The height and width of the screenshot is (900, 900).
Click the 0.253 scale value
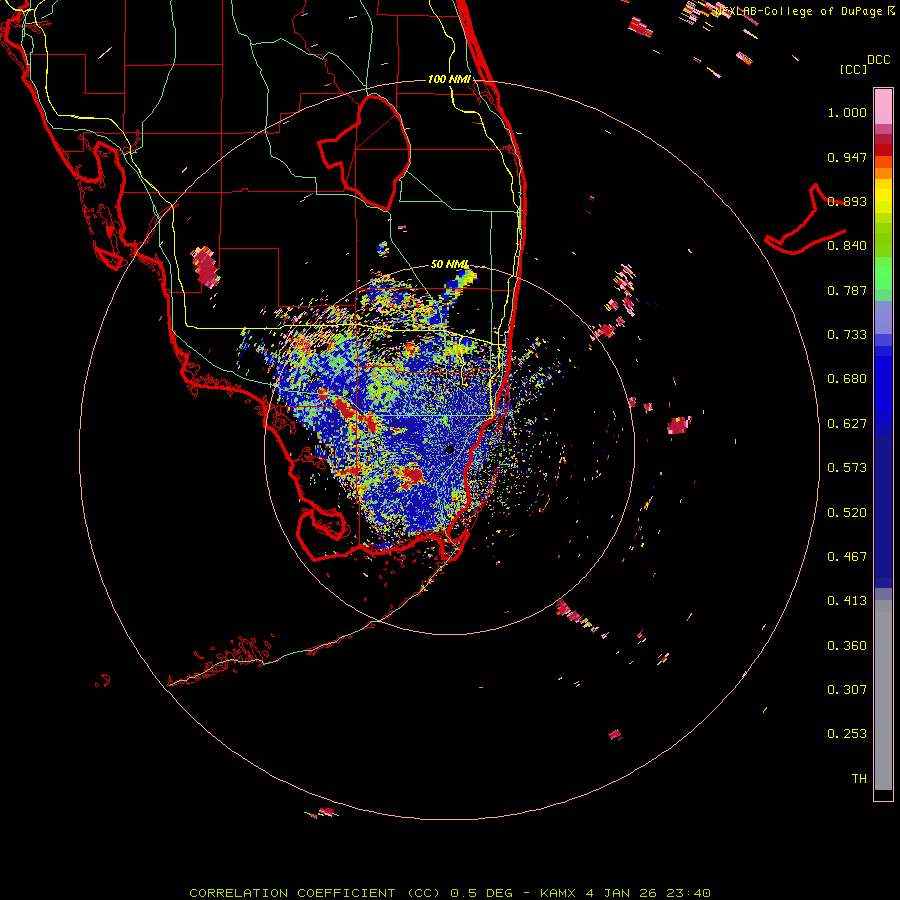click(847, 734)
